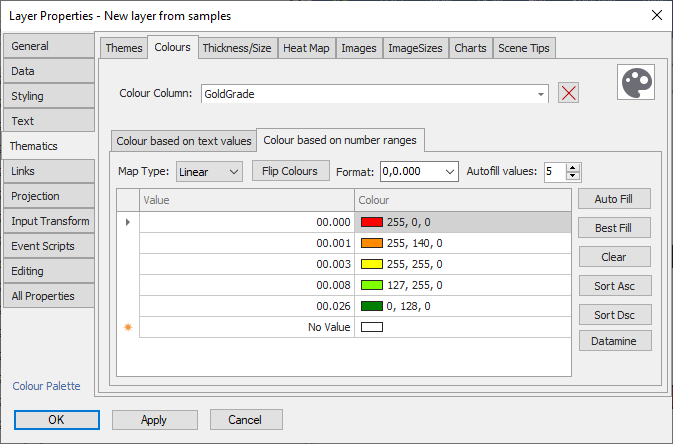This screenshot has height=444, width=673.
Task: Switch to the Heat Map tab
Action: pyautogui.click(x=306, y=48)
